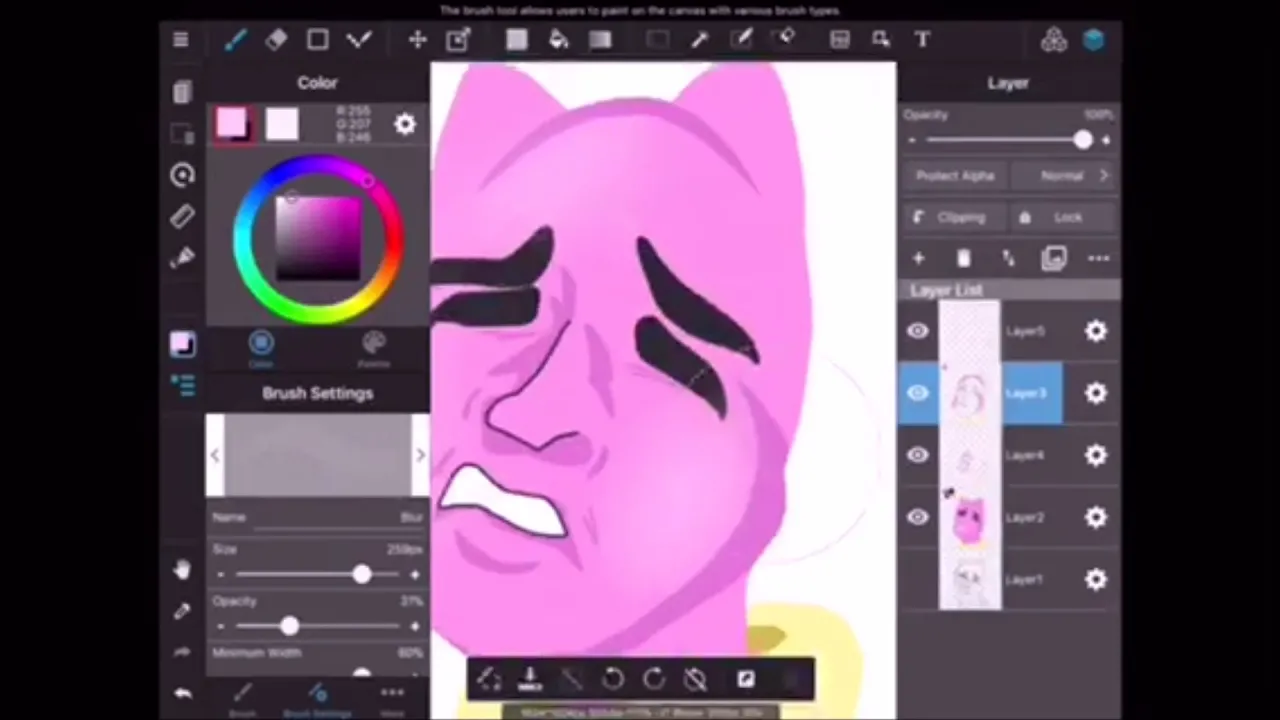
Task: Switch to the Palette tab
Action: coord(373,349)
